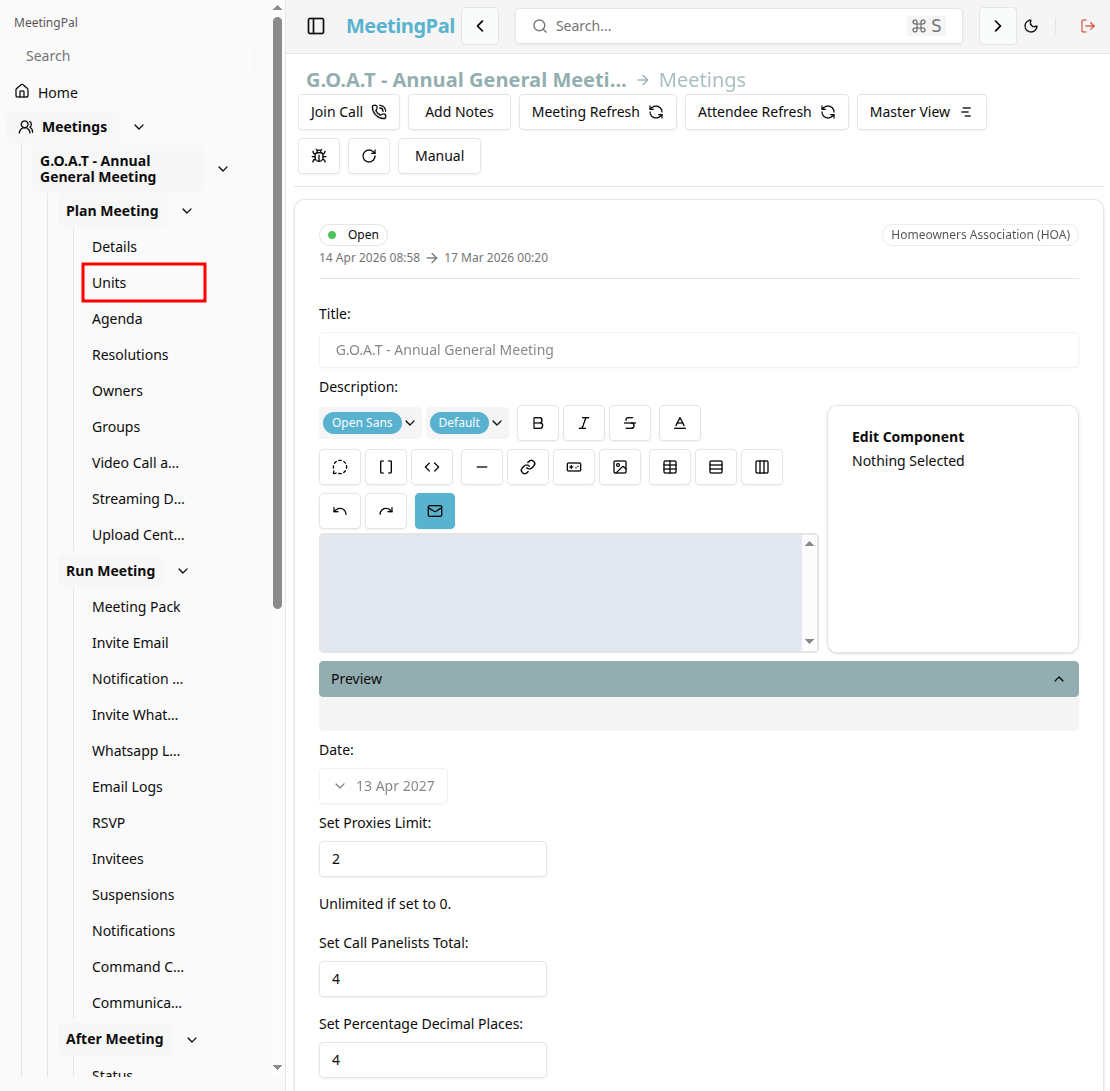Toggle the sidebar panel icon
Image resolution: width=1110 pixels, height=1091 pixels.
tap(316, 26)
